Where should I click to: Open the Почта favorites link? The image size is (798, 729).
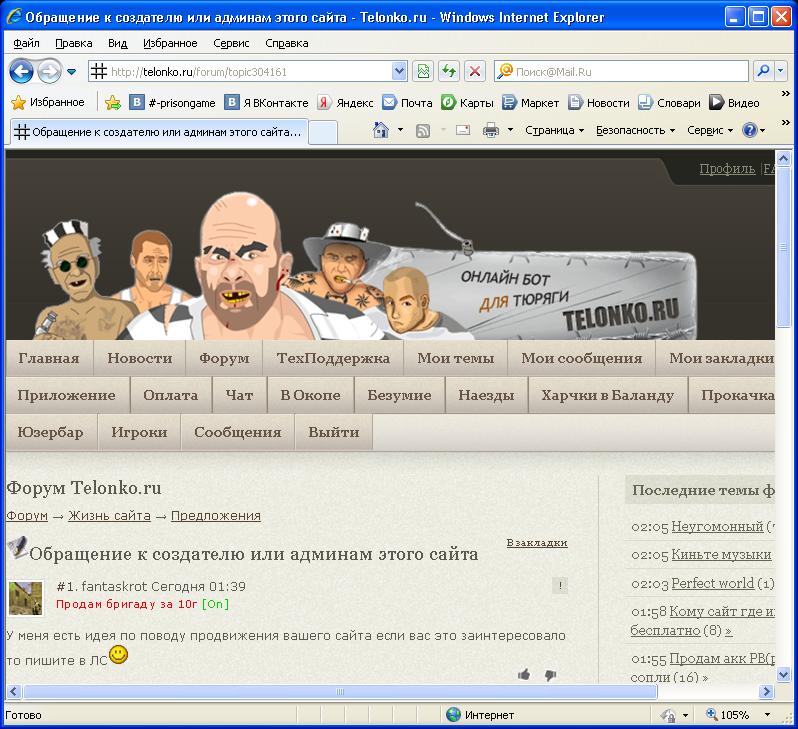pyautogui.click(x=407, y=103)
